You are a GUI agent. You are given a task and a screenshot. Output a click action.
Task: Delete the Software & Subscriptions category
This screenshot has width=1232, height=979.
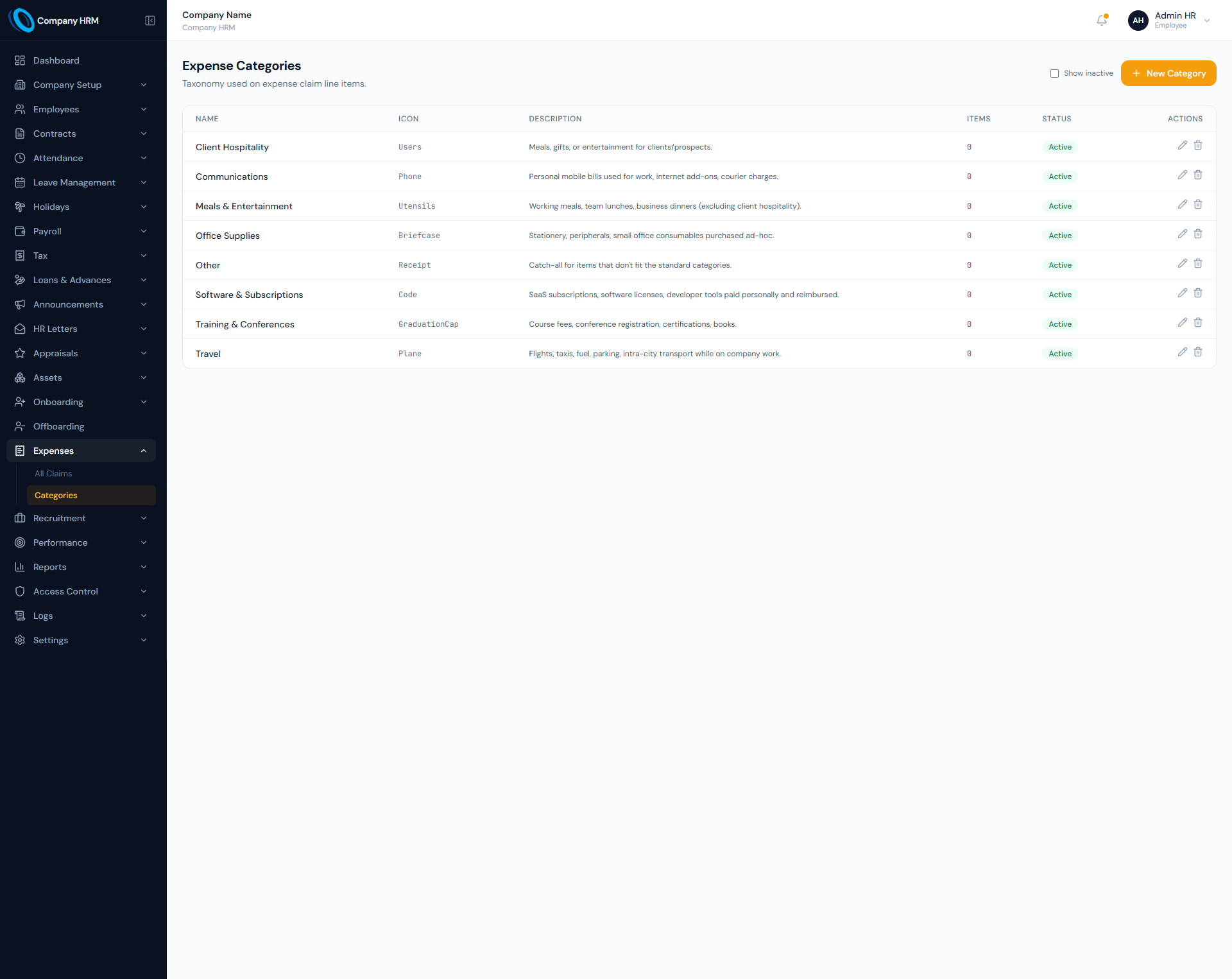click(x=1198, y=293)
